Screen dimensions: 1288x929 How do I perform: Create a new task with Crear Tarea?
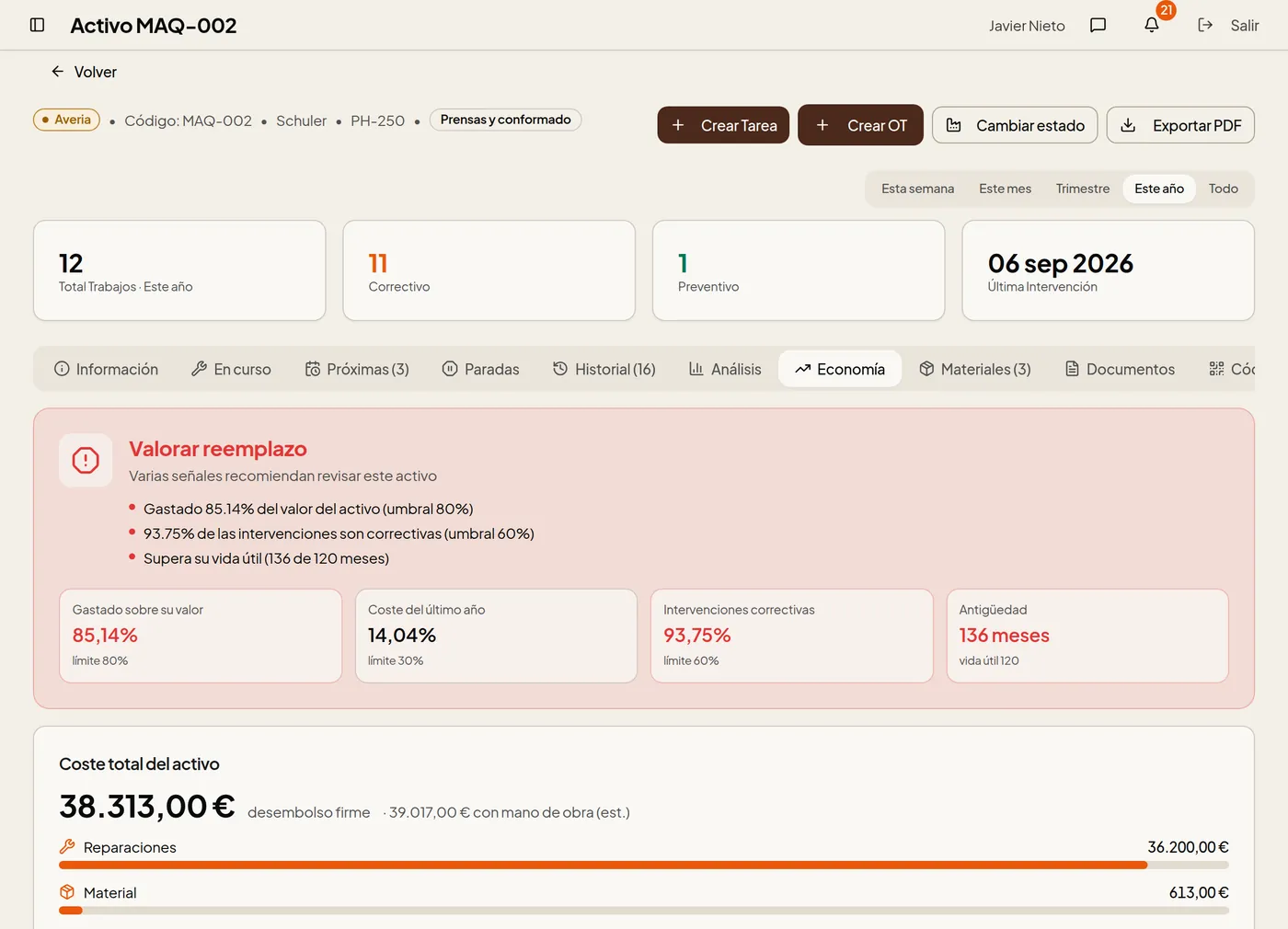coord(723,125)
